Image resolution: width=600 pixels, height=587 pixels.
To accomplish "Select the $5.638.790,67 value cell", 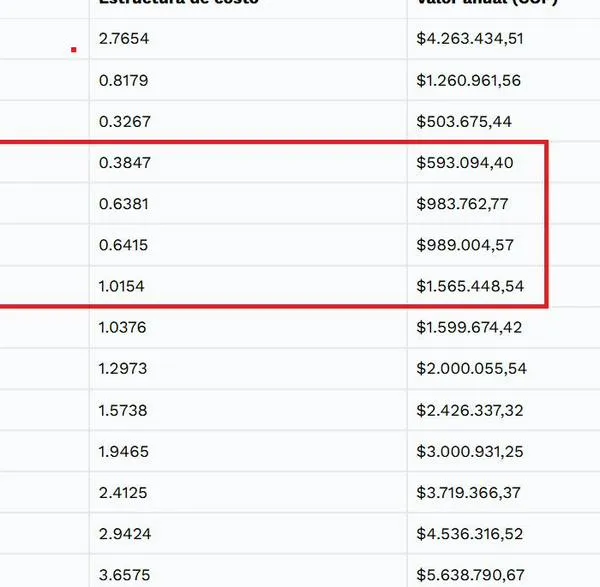I will click(471, 575).
